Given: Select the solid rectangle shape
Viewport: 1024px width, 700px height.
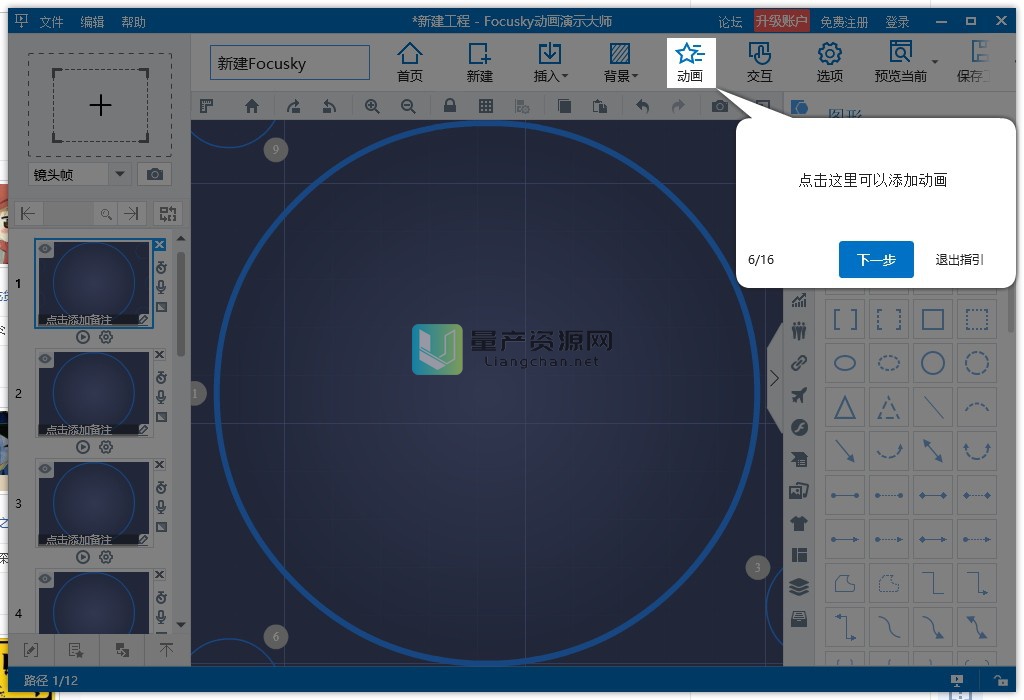Looking at the screenshot, I should click(x=933, y=320).
